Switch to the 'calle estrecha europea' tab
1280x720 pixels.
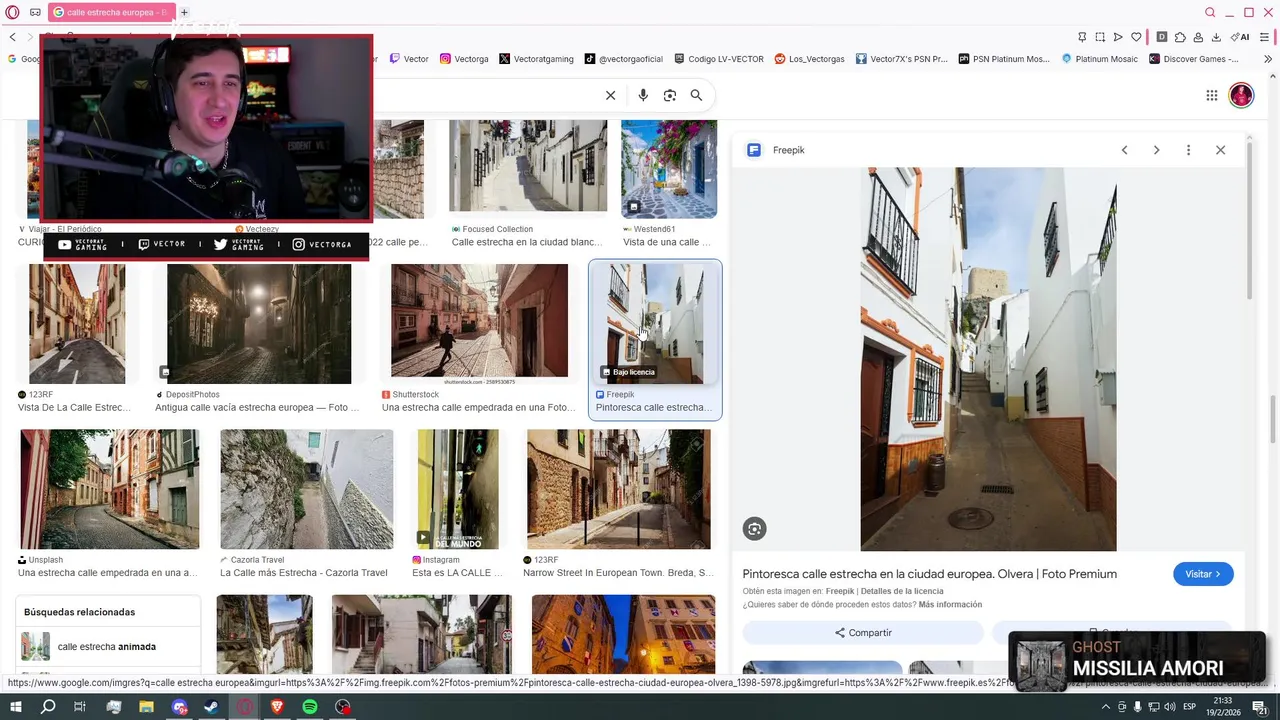[110, 12]
